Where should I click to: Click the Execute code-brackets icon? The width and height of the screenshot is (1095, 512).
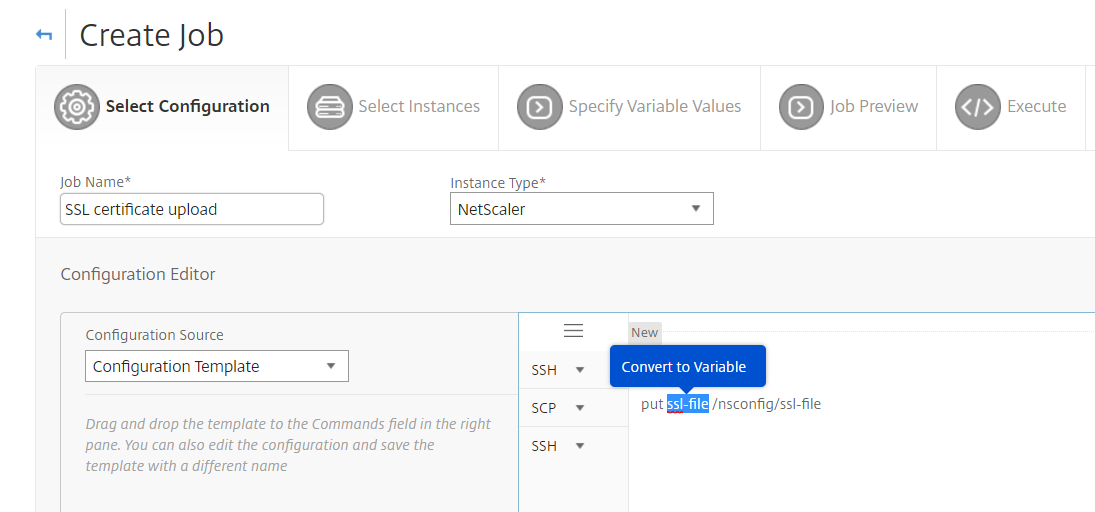coord(978,107)
